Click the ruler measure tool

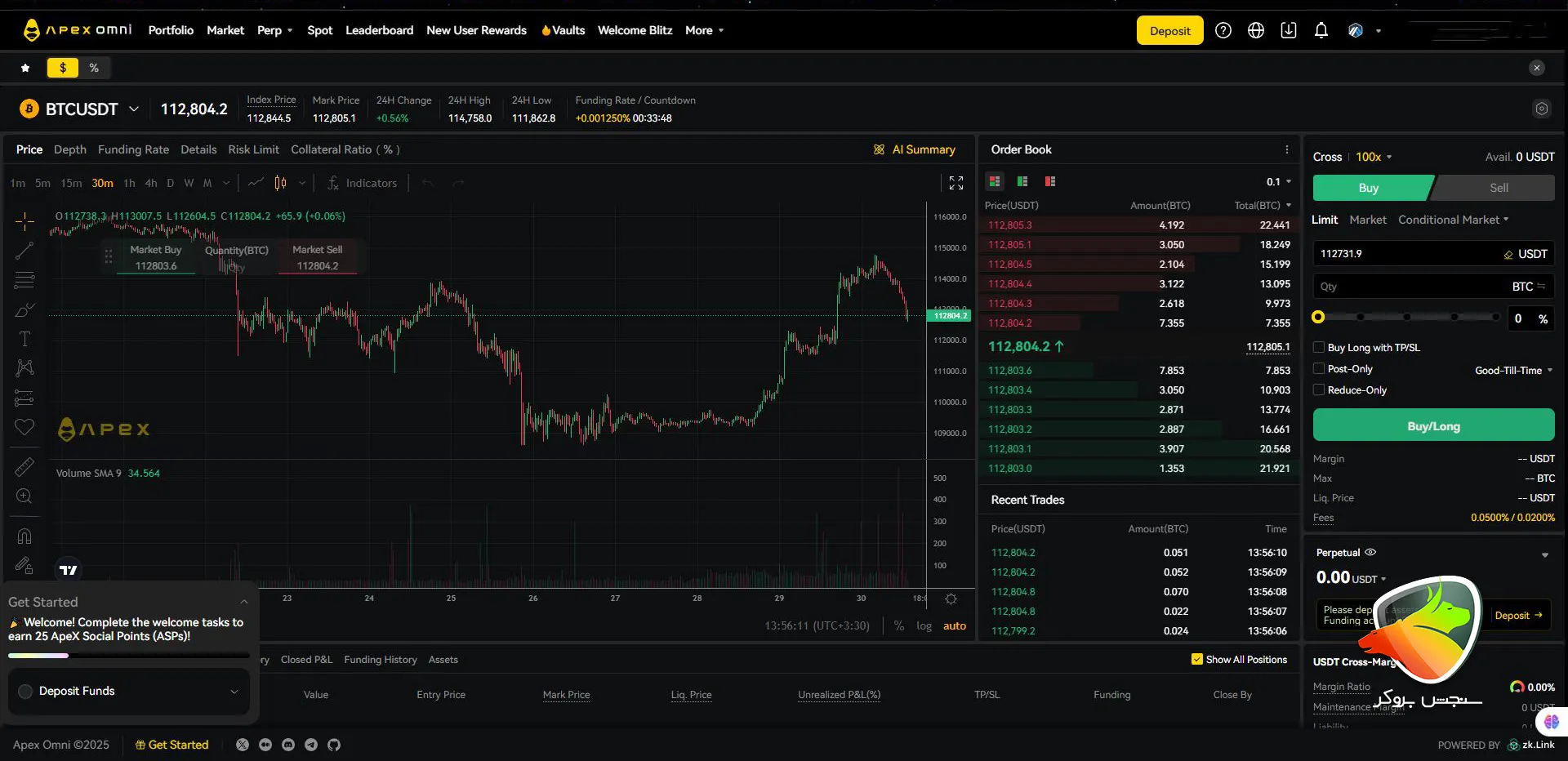[x=24, y=467]
